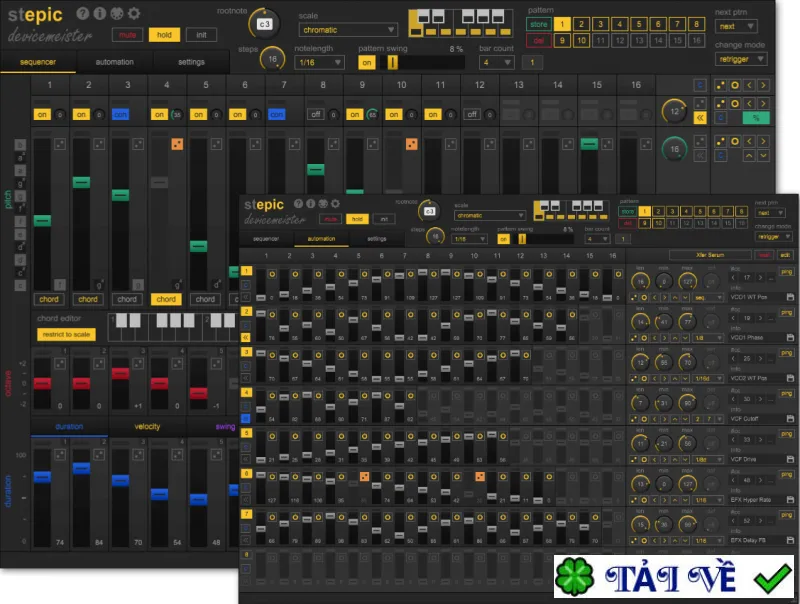Viewport: 800px width, 604px height.
Task: Switch to the settings tab
Action: [x=191, y=62]
